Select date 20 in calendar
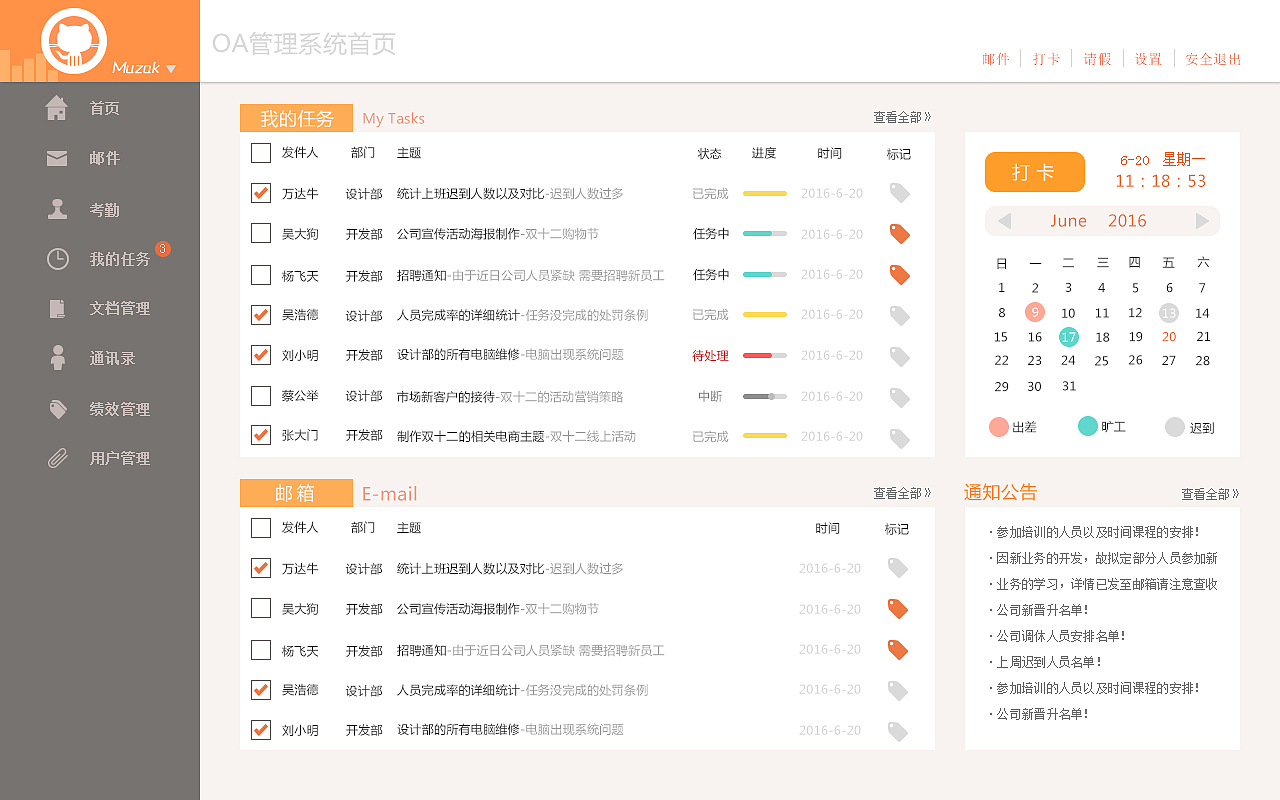Viewport: 1280px width, 800px height. [x=1169, y=337]
